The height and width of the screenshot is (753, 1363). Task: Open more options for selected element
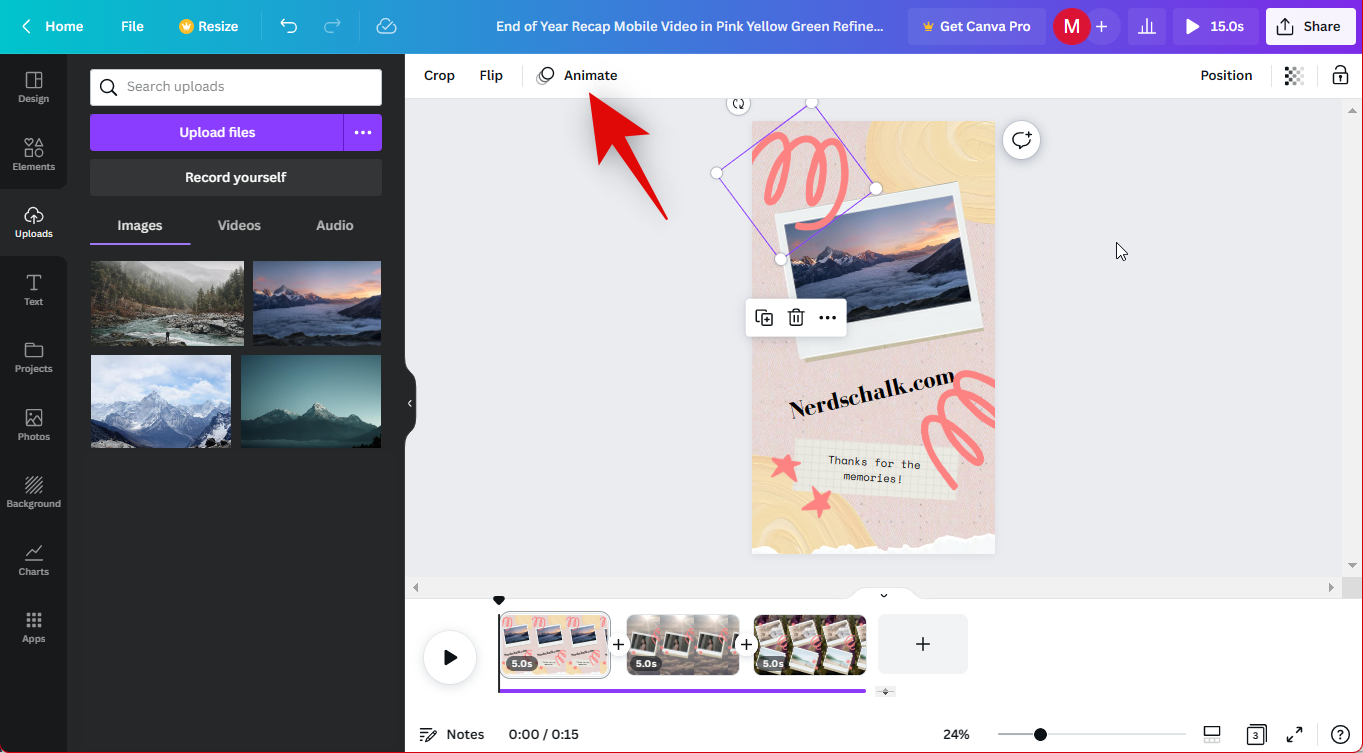pyautogui.click(x=827, y=318)
